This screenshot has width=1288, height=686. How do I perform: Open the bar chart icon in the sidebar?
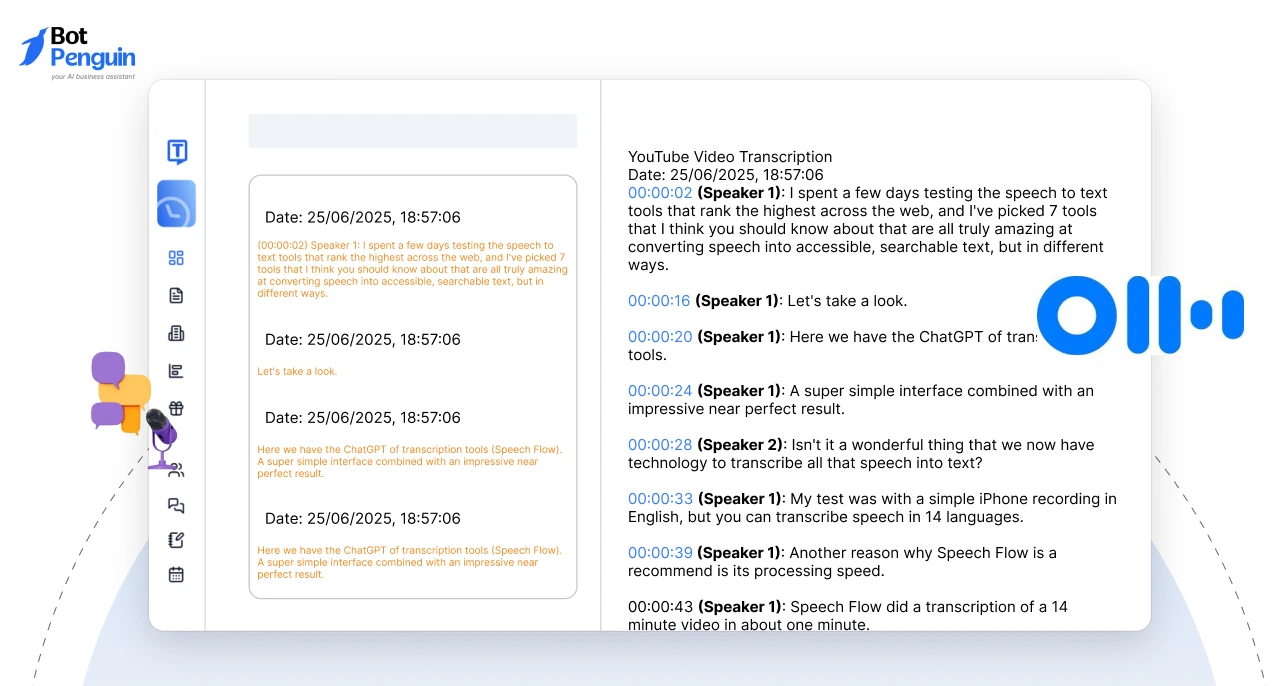point(176,370)
